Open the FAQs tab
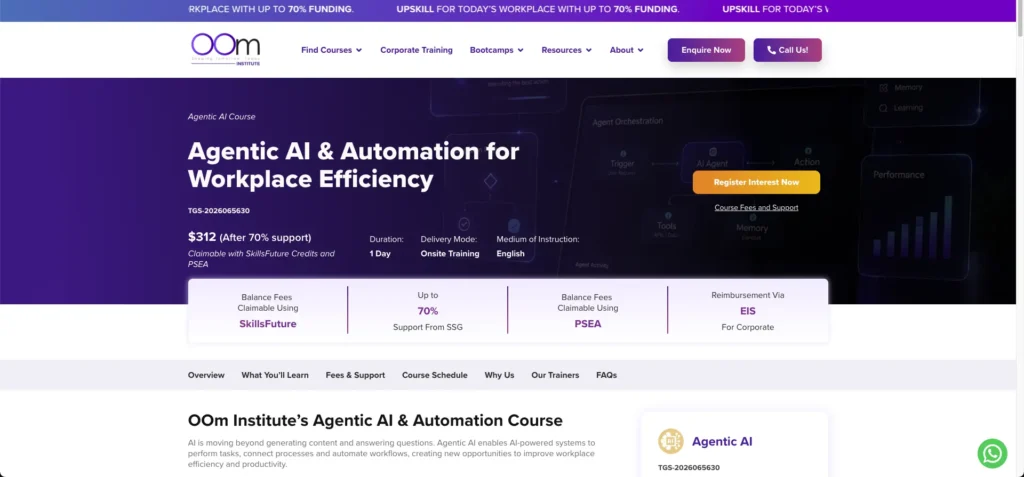Screen dimensions: 1024x477 (x=607, y=375)
